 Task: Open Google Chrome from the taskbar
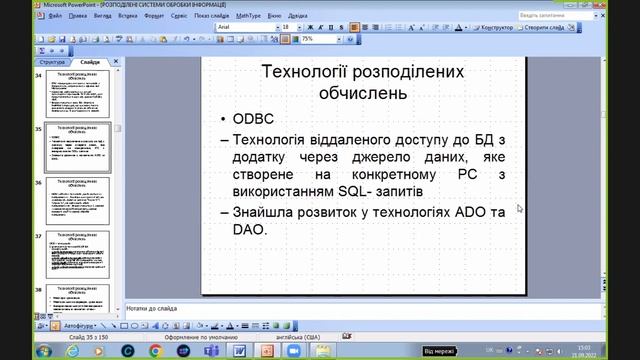pyautogui.click(x=155, y=351)
